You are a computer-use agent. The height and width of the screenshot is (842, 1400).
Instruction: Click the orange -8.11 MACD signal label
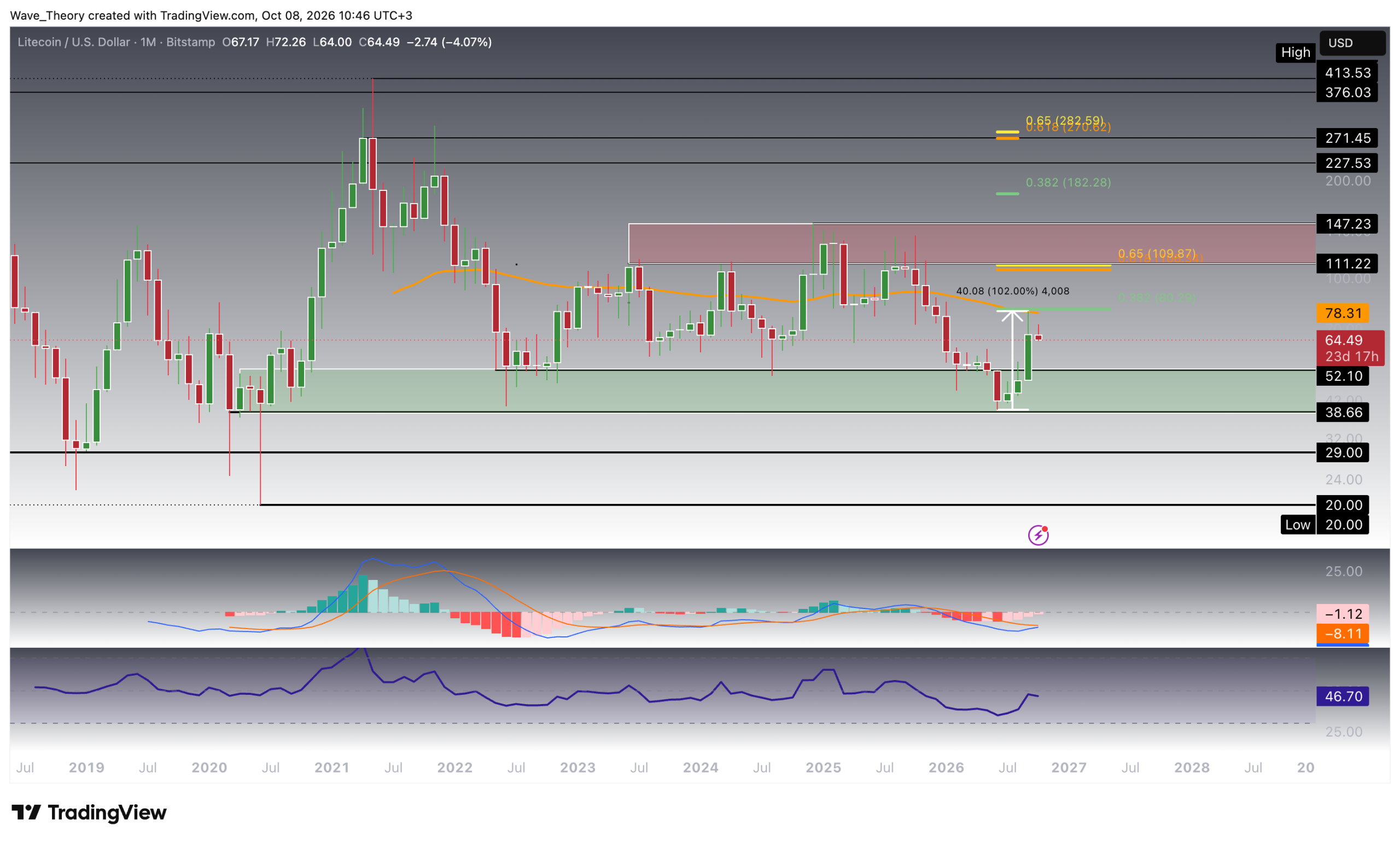(x=1342, y=634)
